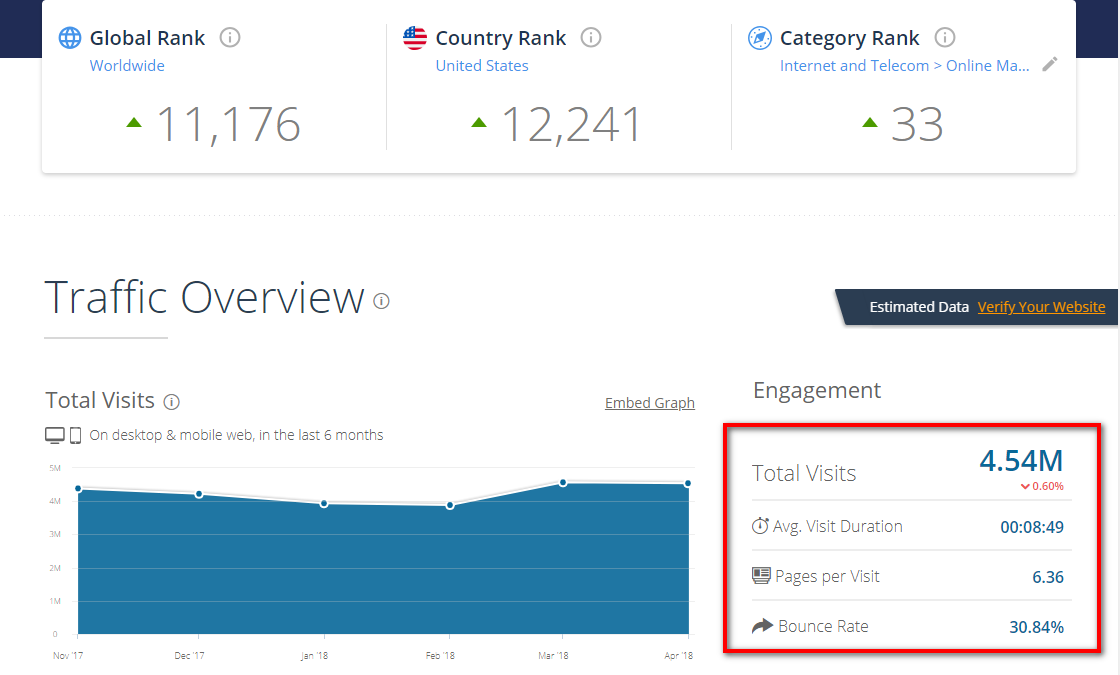Viewport: 1120px width, 675px height.
Task: Show the Country Rank info tooltip
Action: (591, 38)
